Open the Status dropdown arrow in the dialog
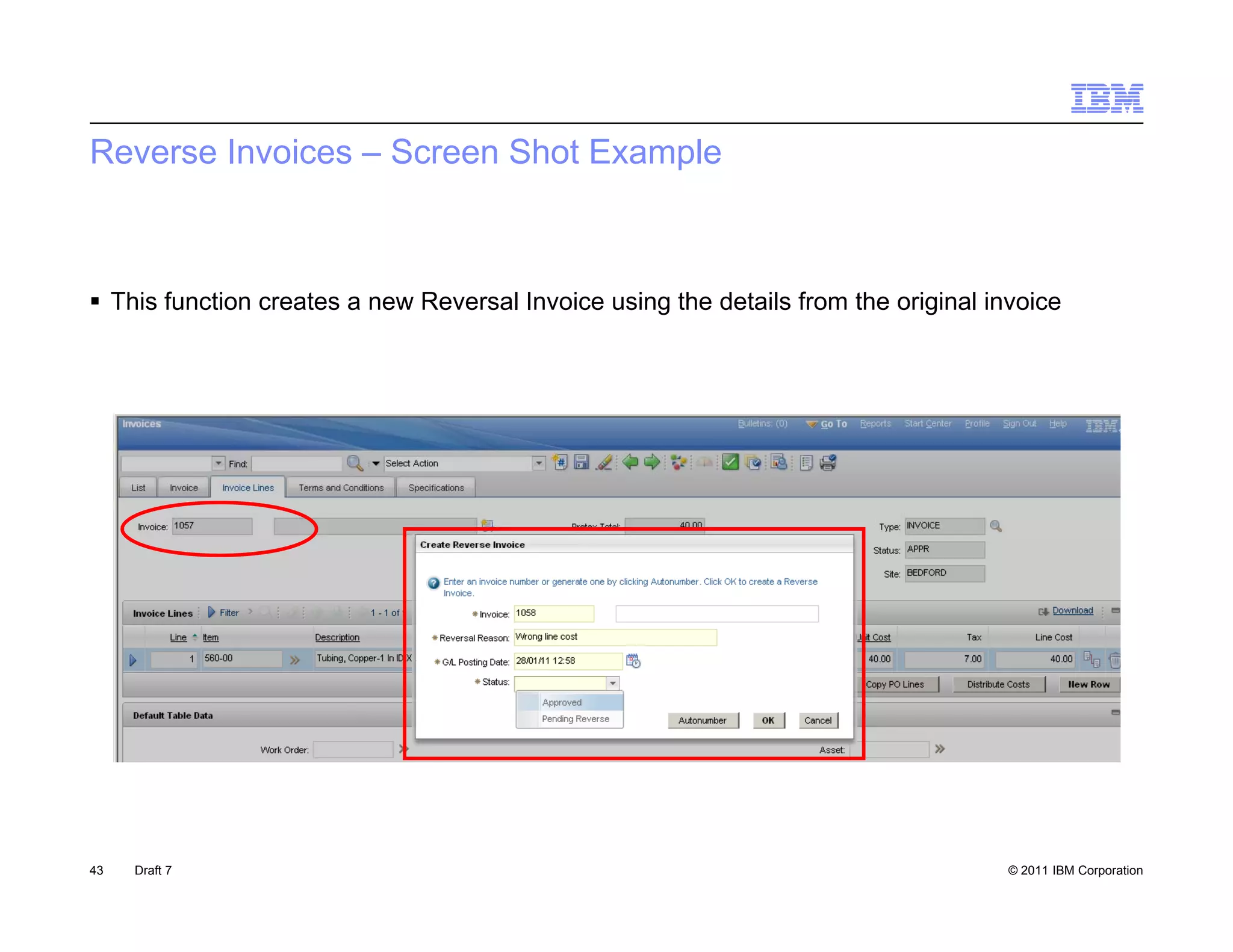Screen dimensions: 1233x952 [x=613, y=683]
